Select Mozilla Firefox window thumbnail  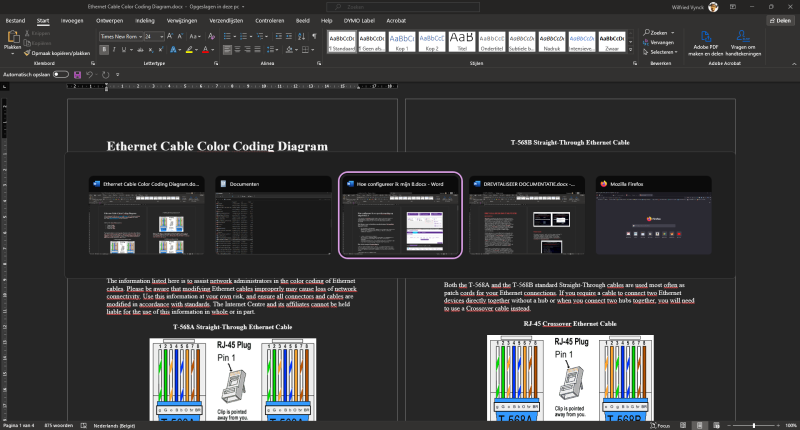coord(653,215)
